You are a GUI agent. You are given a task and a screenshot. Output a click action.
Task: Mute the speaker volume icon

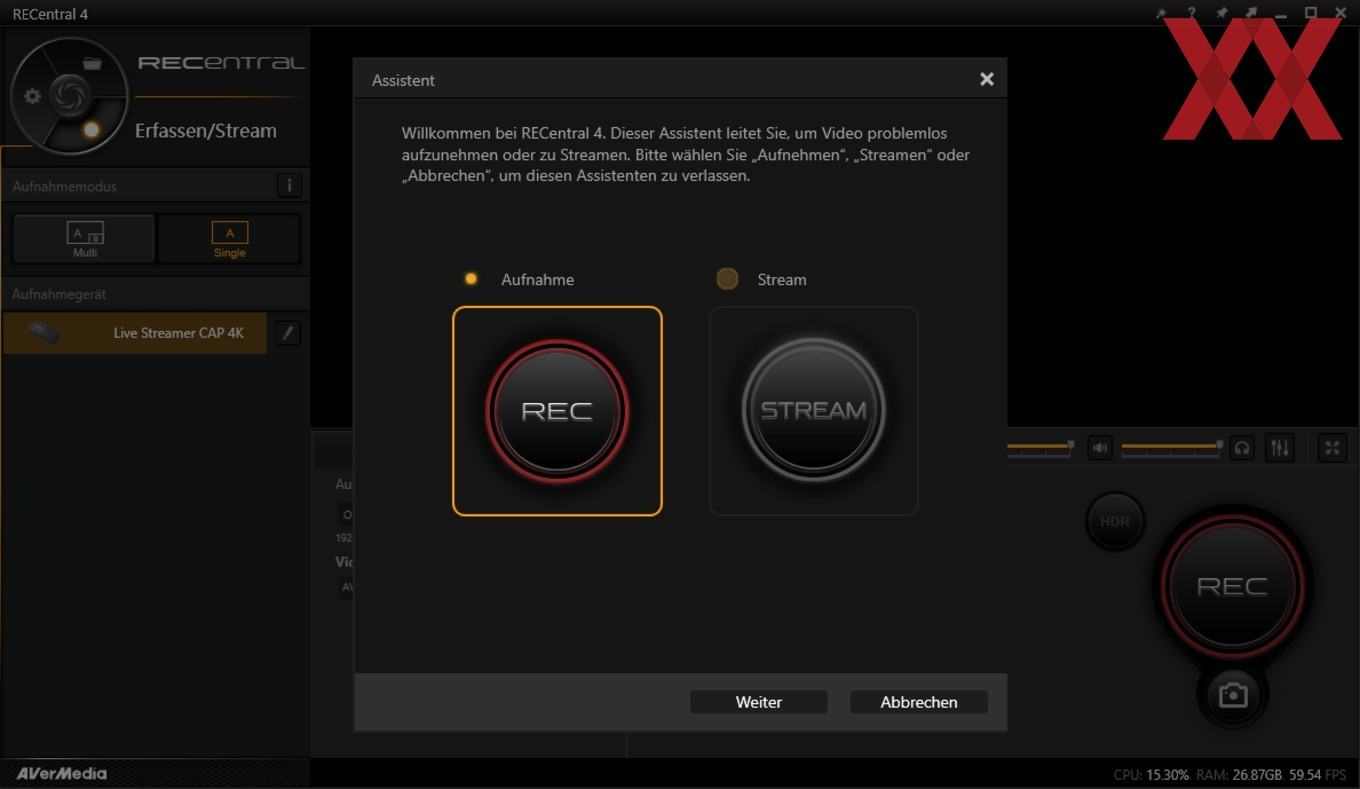(1100, 447)
